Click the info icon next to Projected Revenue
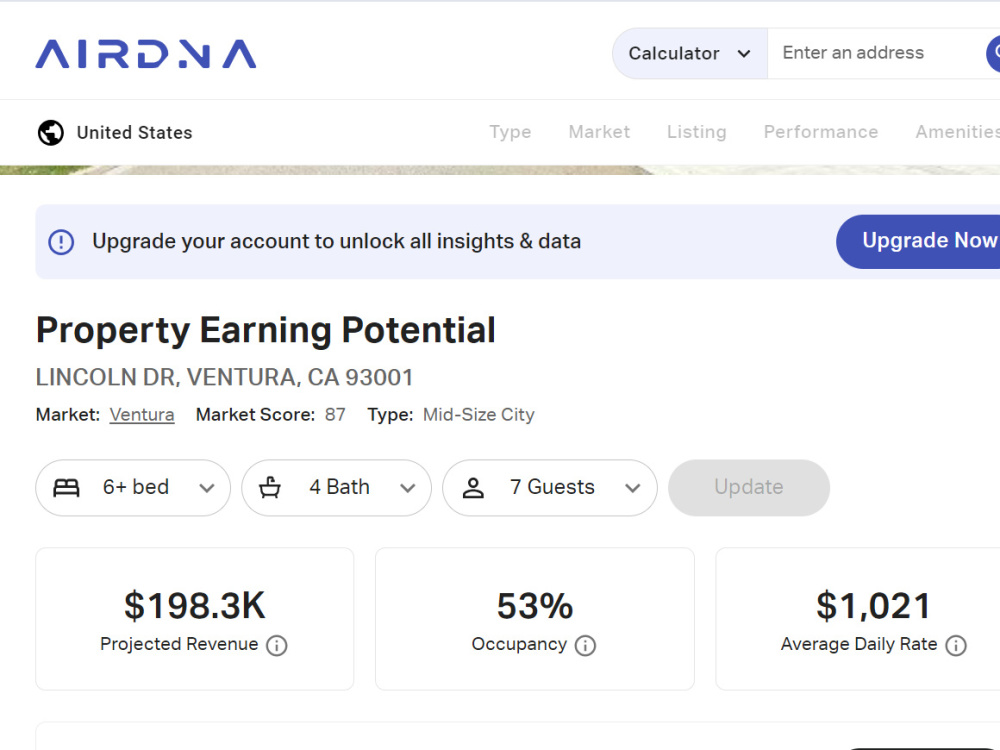The width and height of the screenshot is (1000, 750). click(277, 645)
